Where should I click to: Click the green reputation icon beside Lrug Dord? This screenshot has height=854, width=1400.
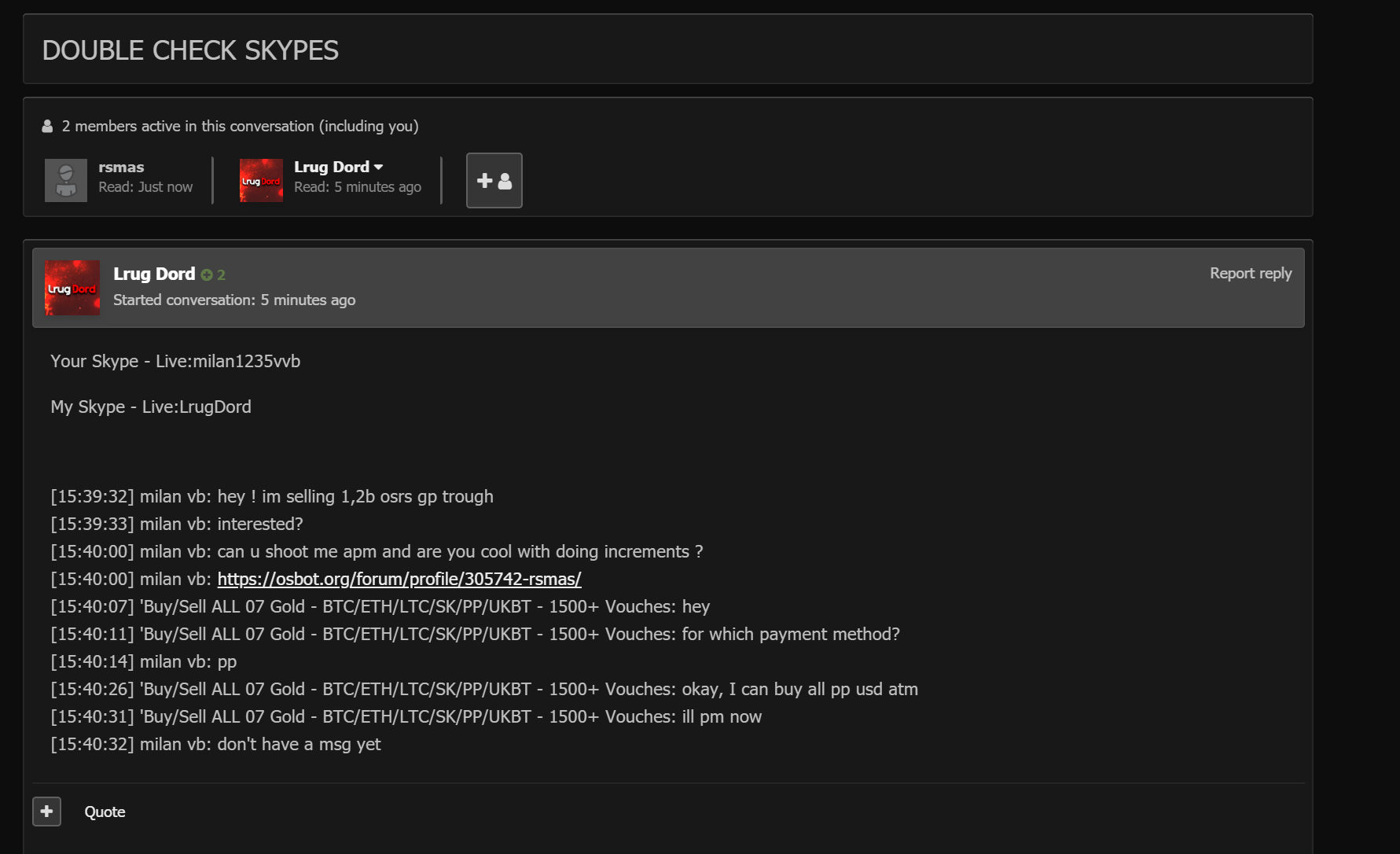tap(207, 274)
